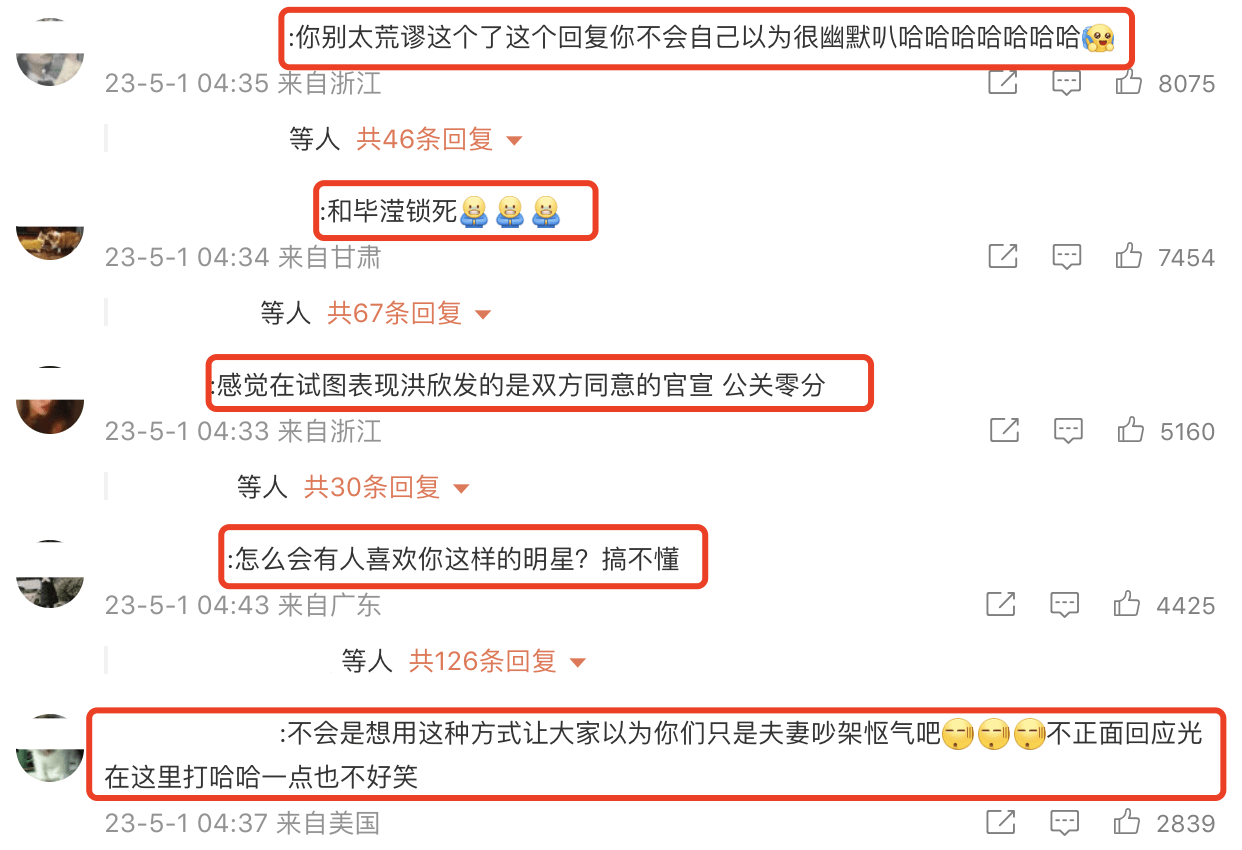Reply to the comment with 2839 likes
This screenshot has height=850, width=1242.
pyautogui.click(x=1066, y=823)
